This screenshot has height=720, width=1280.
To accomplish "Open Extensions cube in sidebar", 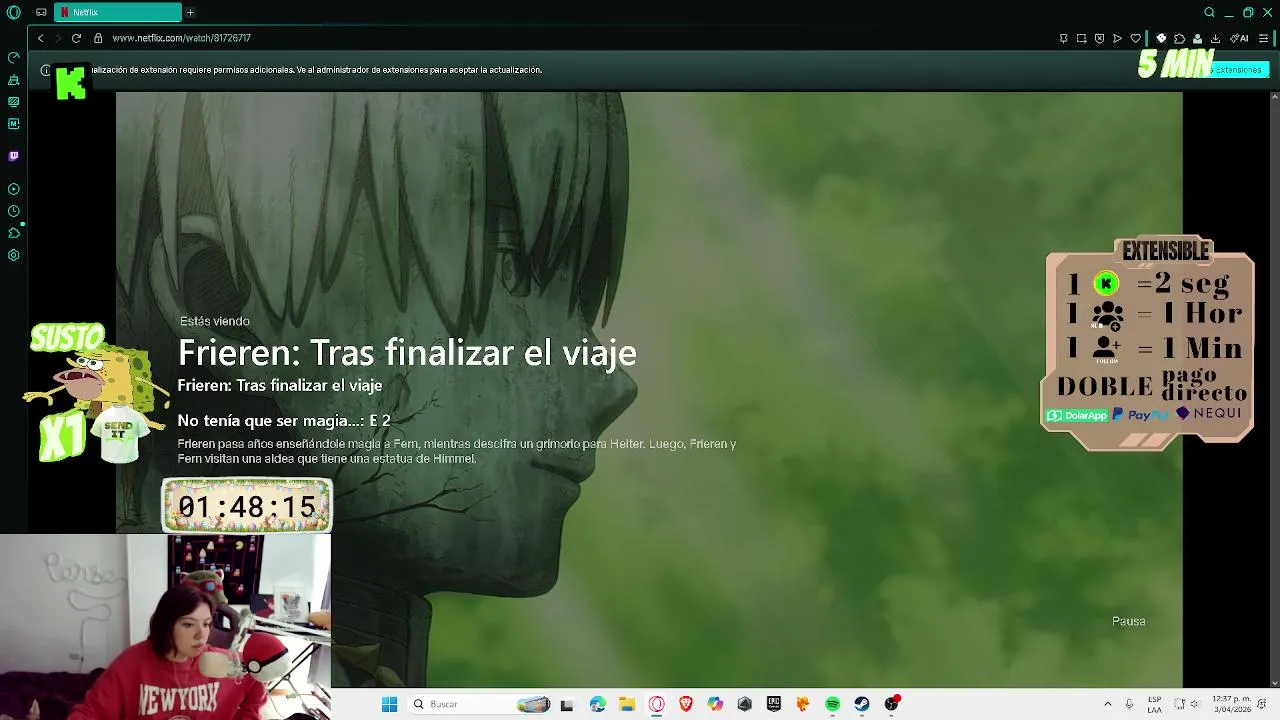I will [13, 233].
